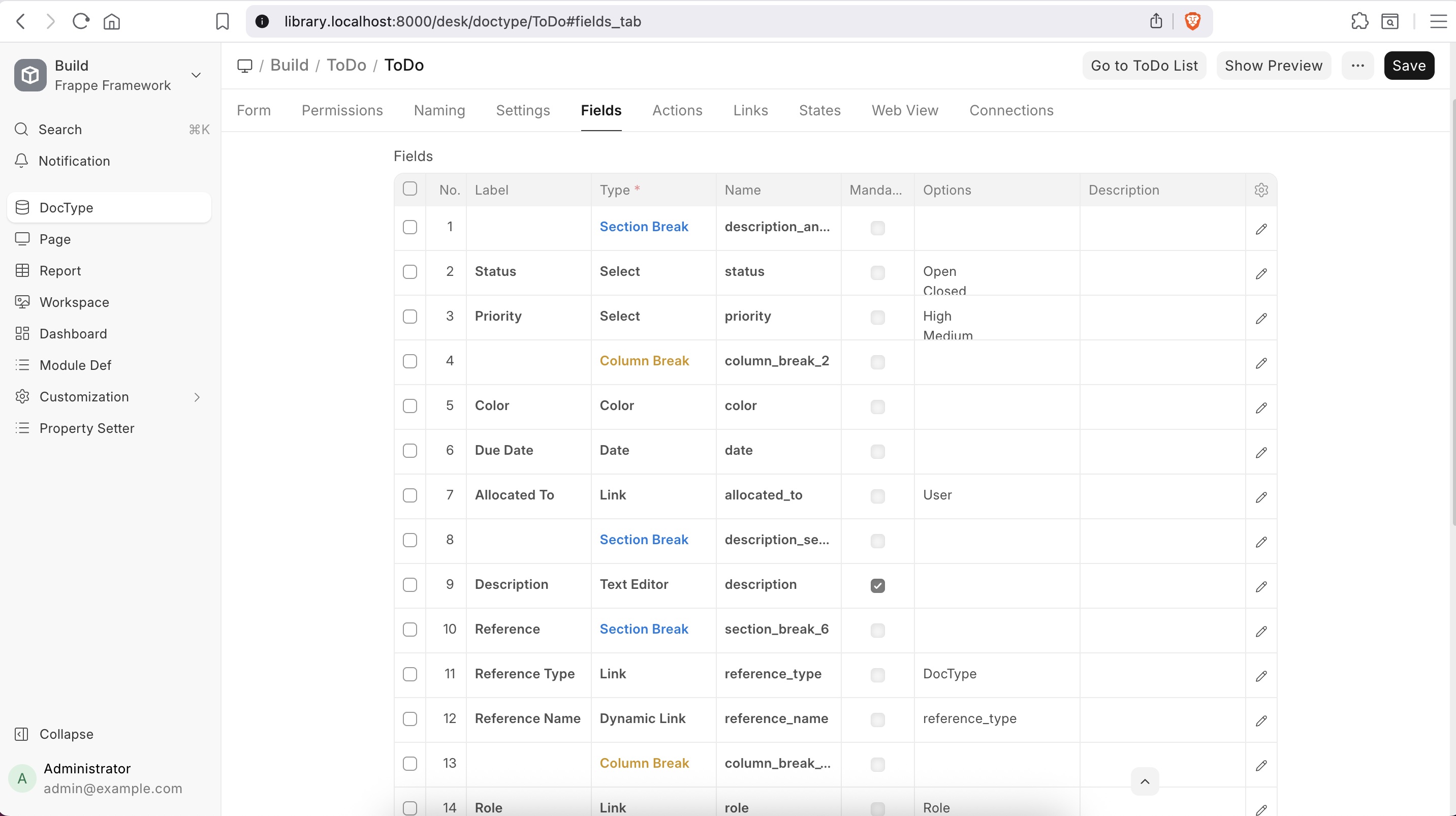Click the Save button

click(1409, 66)
